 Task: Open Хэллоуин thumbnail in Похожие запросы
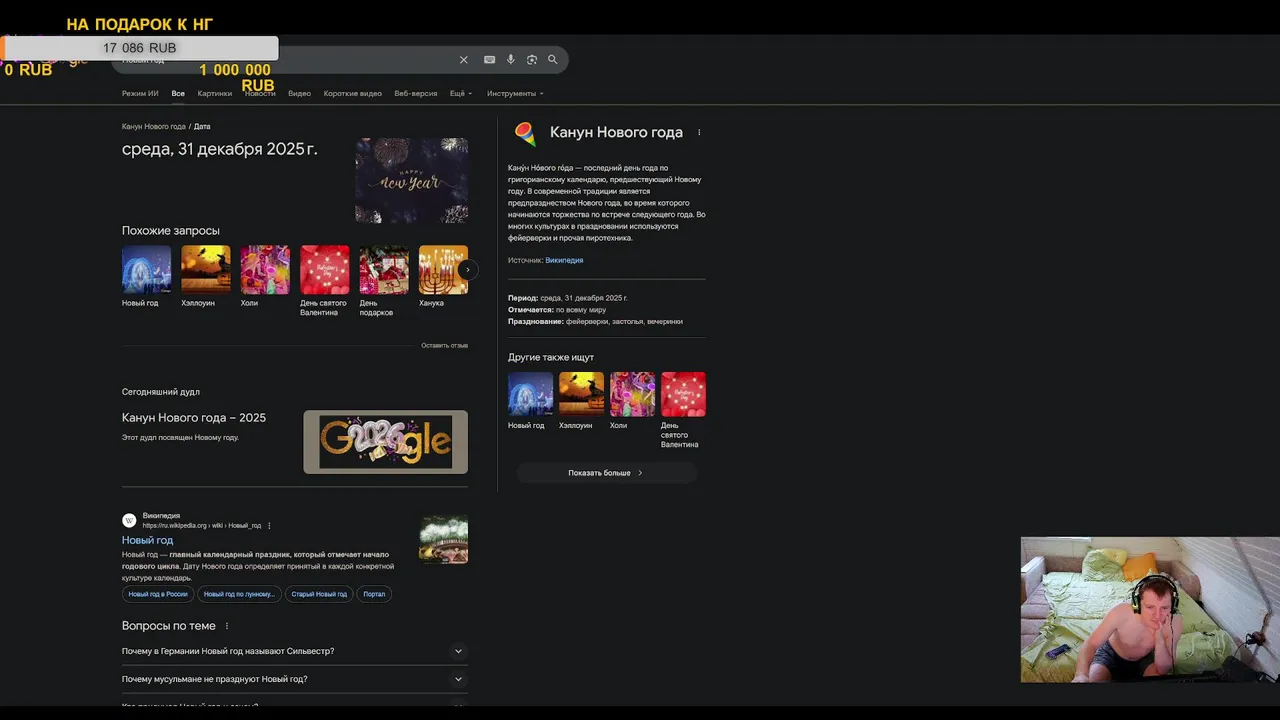click(x=206, y=270)
